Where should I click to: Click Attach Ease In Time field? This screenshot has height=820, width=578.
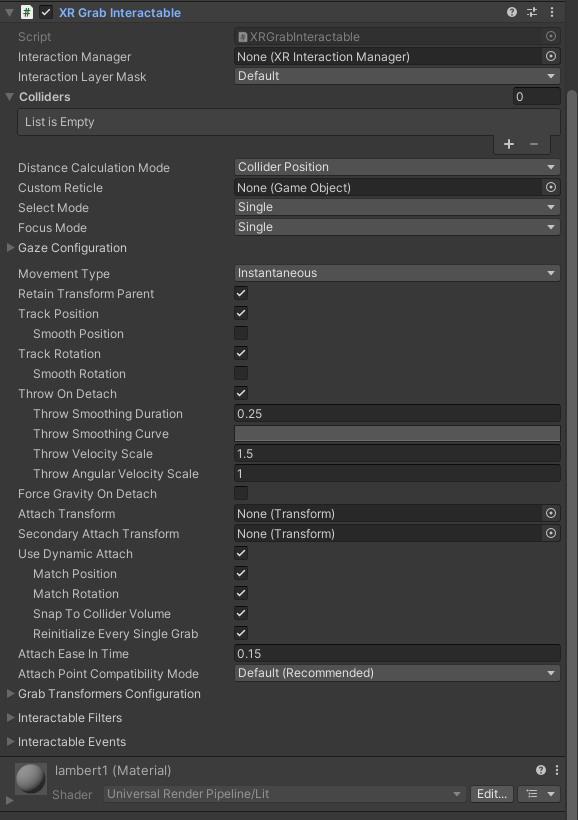(x=397, y=653)
